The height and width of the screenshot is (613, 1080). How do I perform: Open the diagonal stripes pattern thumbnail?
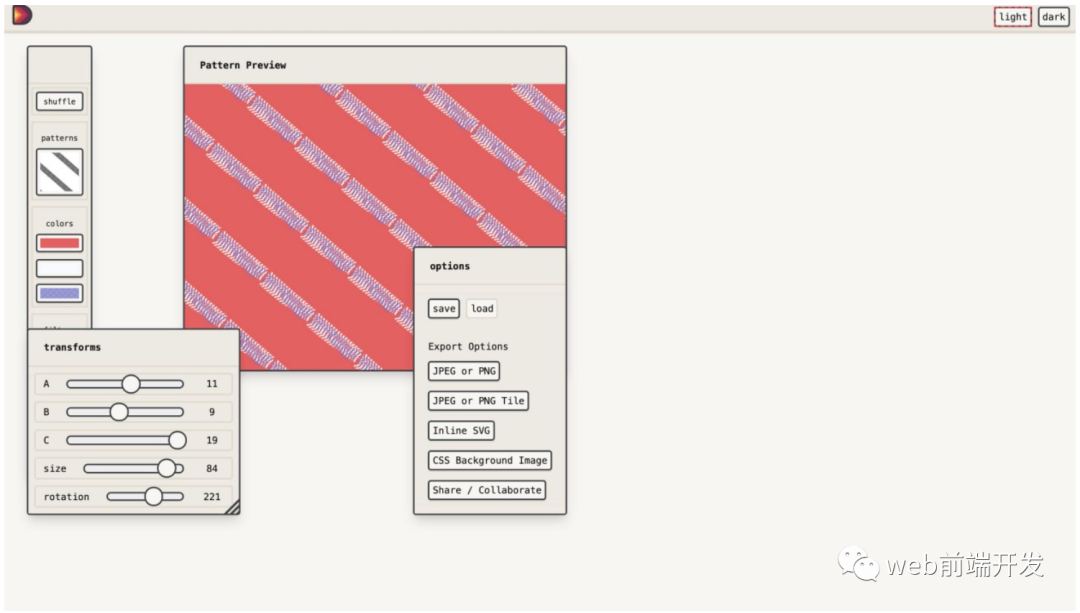click(x=60, y=172)
